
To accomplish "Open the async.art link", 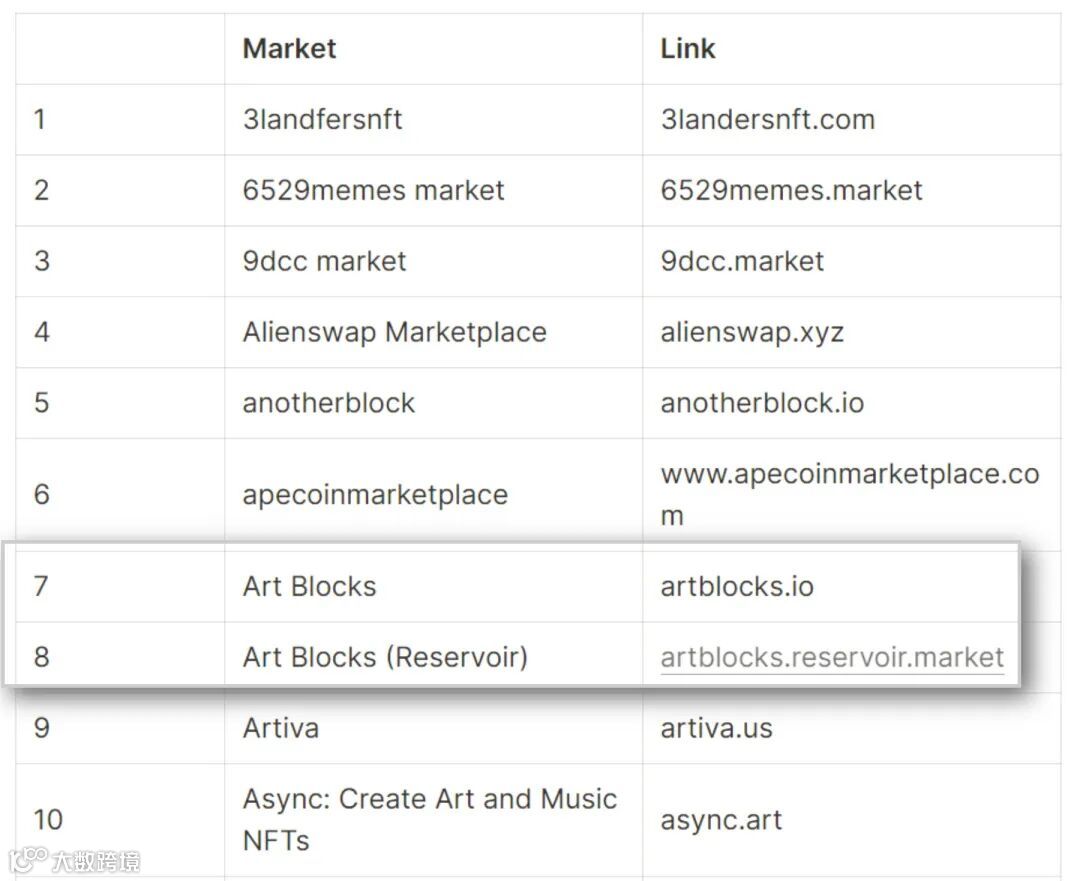I will 720,820.
